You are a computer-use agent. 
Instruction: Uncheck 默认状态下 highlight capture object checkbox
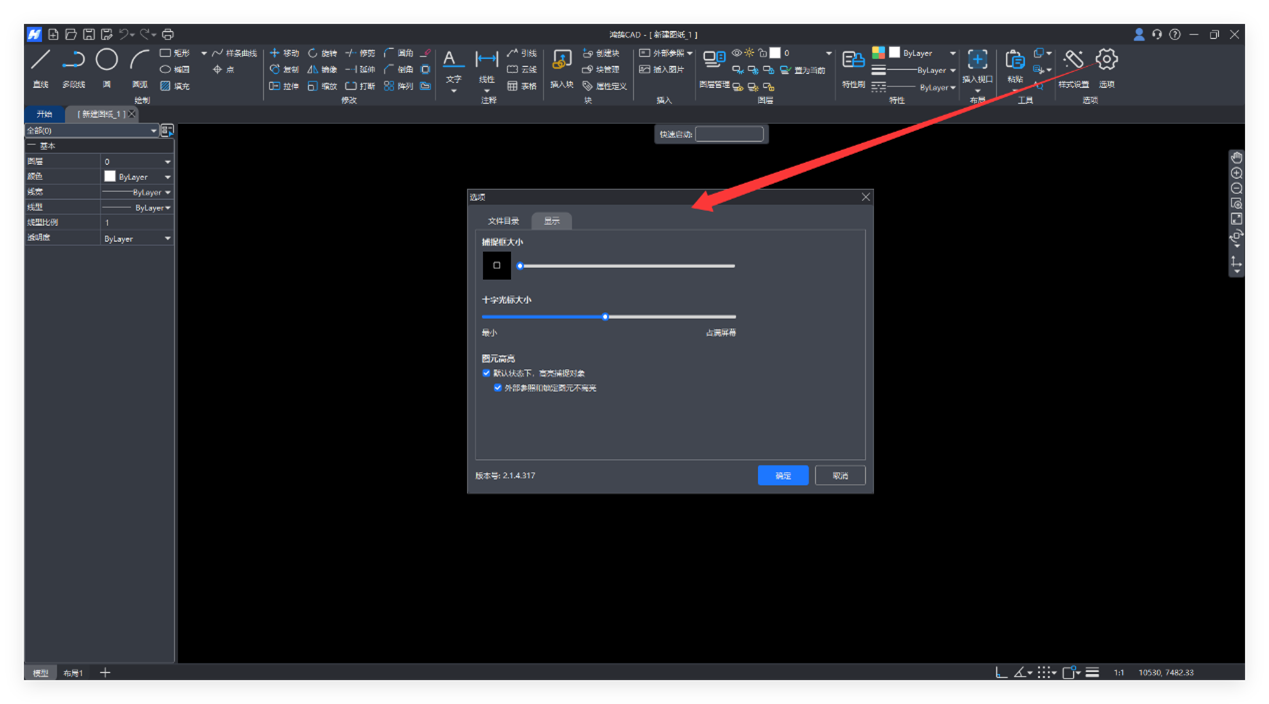(x=487, y=373)
